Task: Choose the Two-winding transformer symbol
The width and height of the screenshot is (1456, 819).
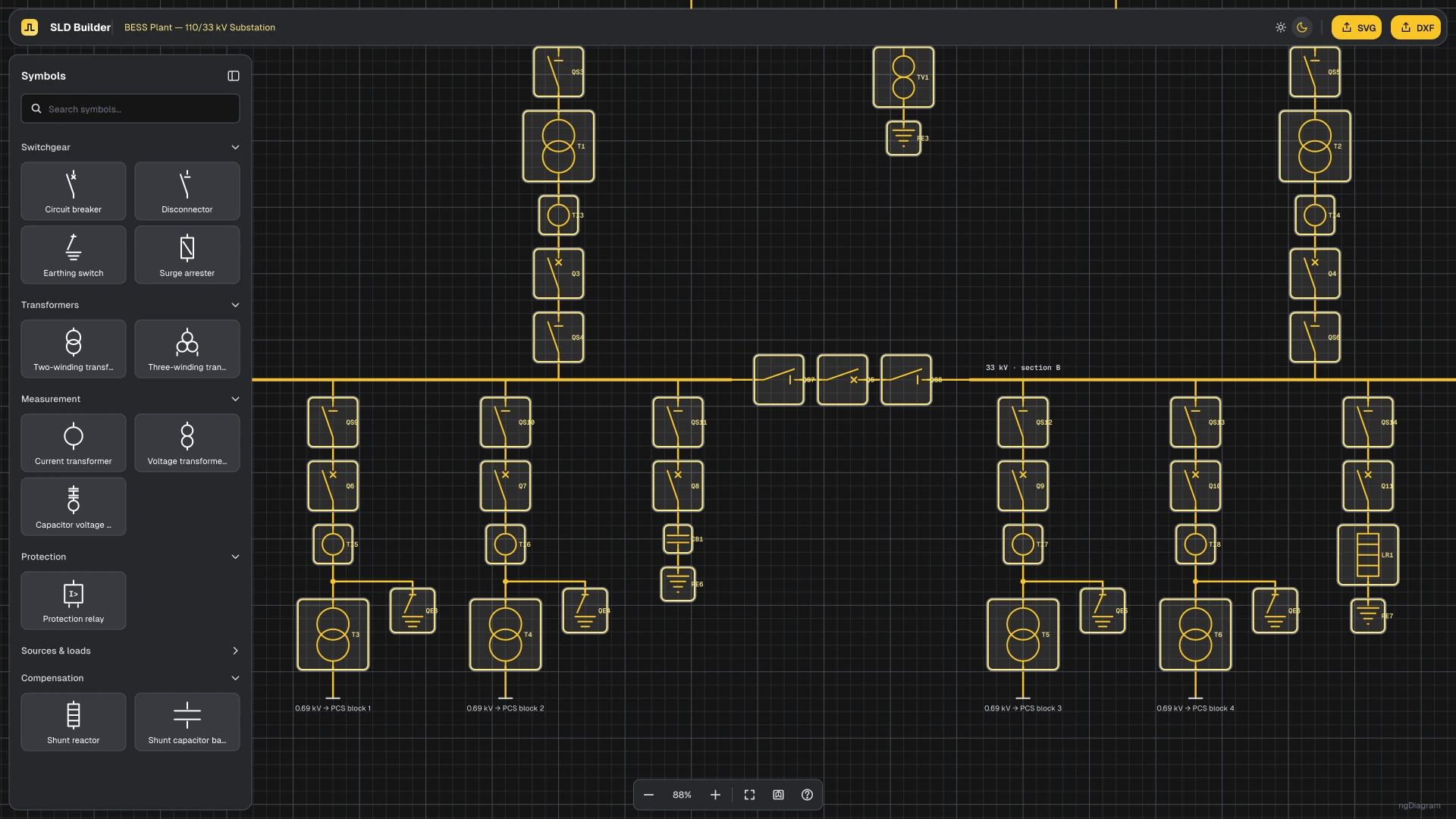Action: pyautogui.click(x=74, y=349)
